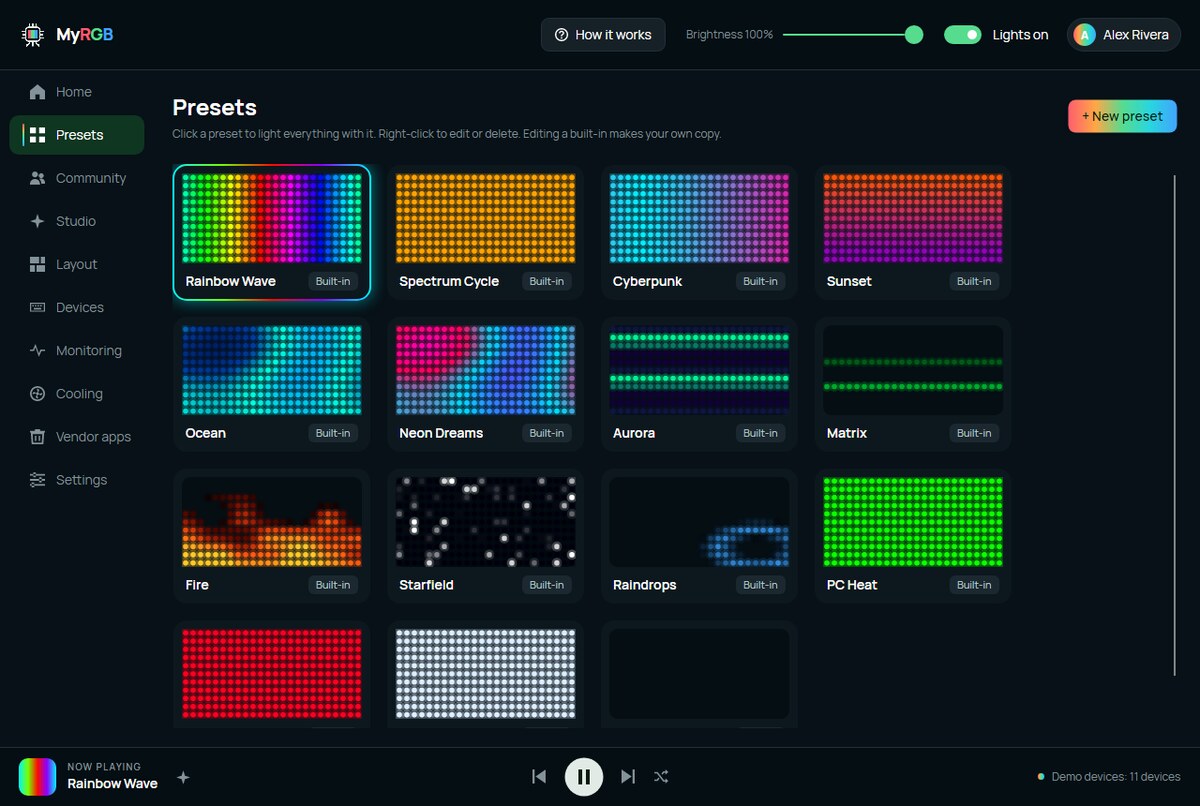
Task: Apply the Raindrops preset
Action: pos(699,537)
